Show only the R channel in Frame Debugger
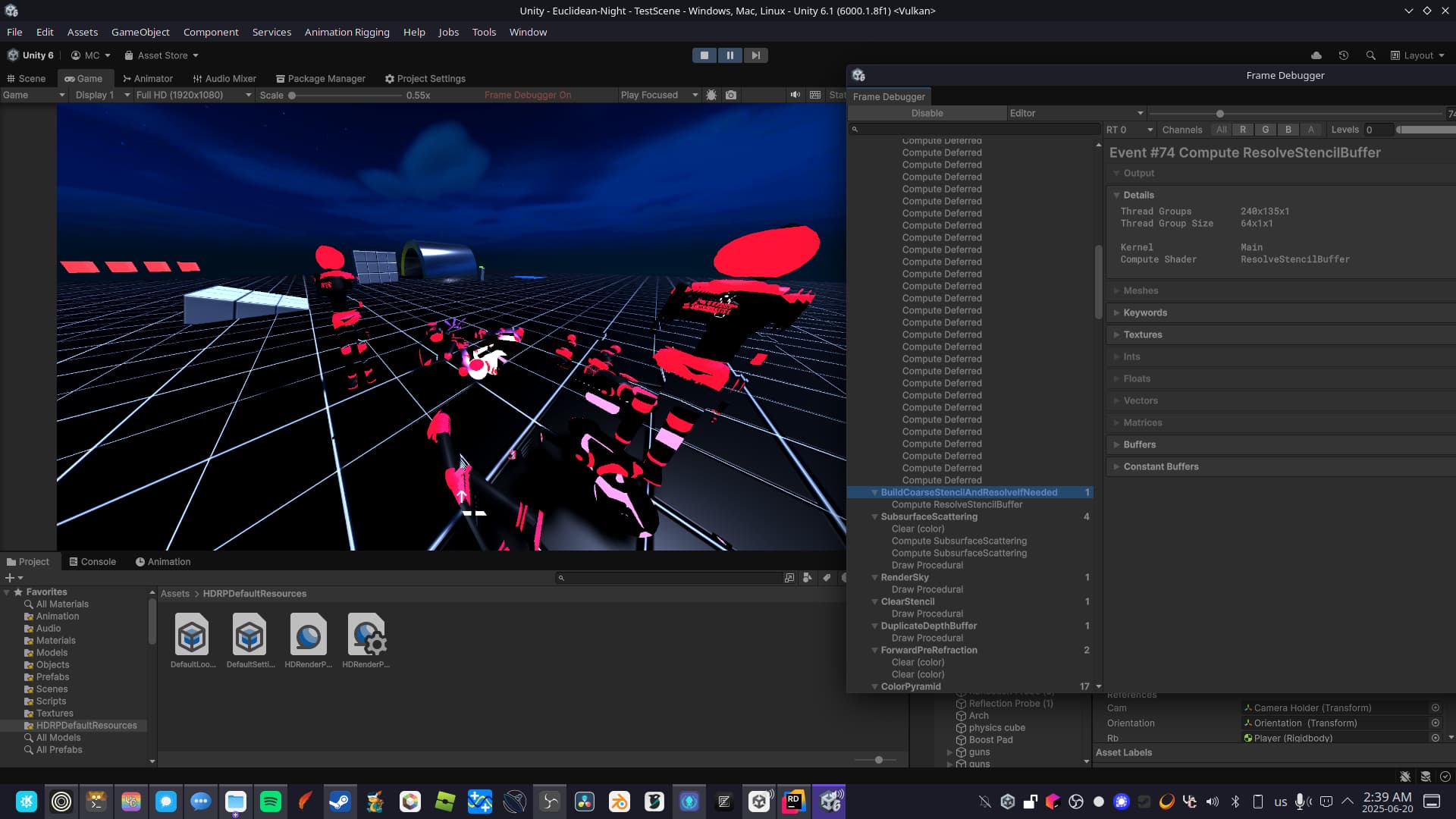Viewport: 1456px width, 819px height. tap(1242, 130)
